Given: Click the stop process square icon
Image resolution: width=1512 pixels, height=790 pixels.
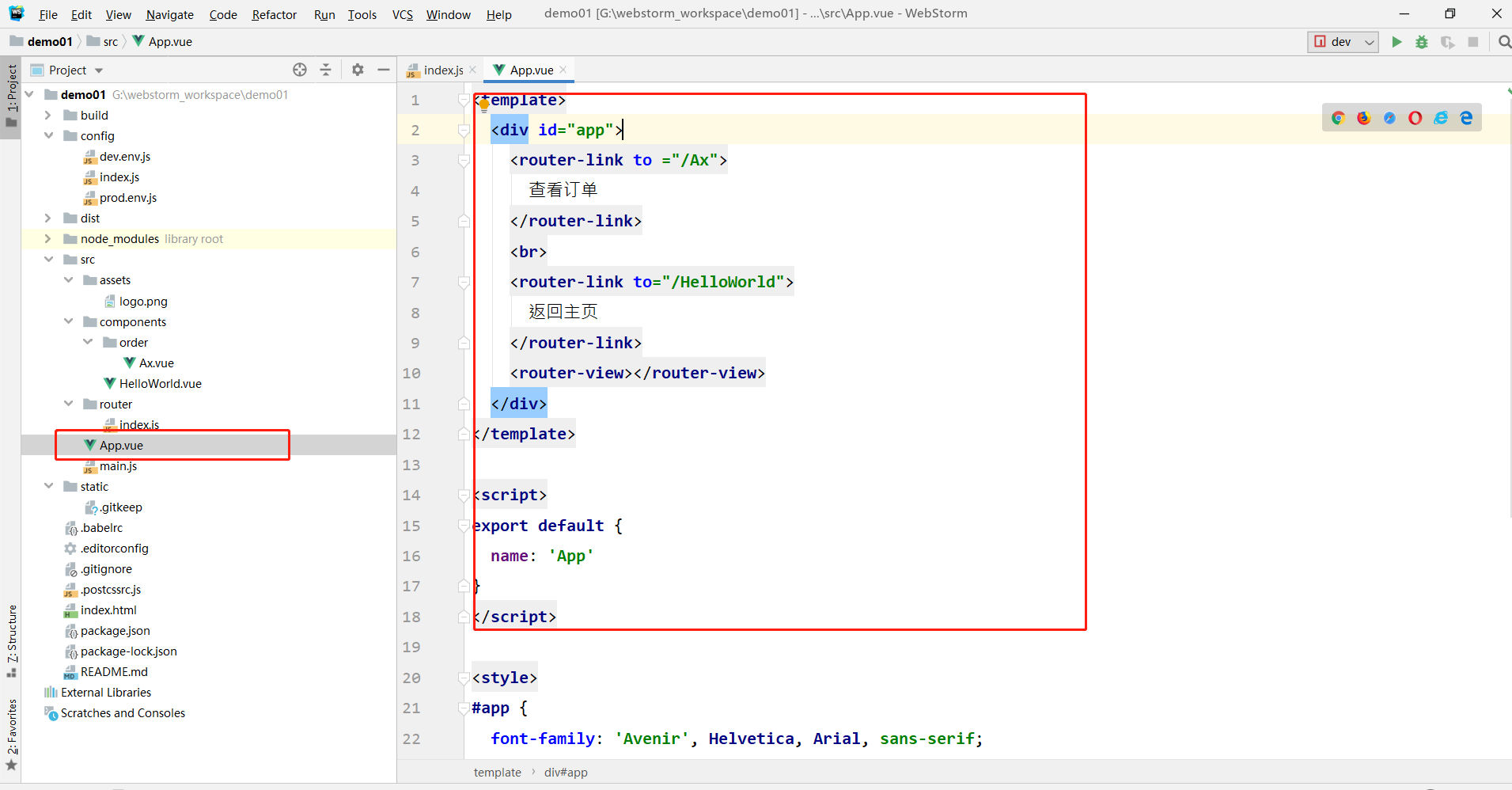Looking at the screenshot, I should coord(1473,42).
